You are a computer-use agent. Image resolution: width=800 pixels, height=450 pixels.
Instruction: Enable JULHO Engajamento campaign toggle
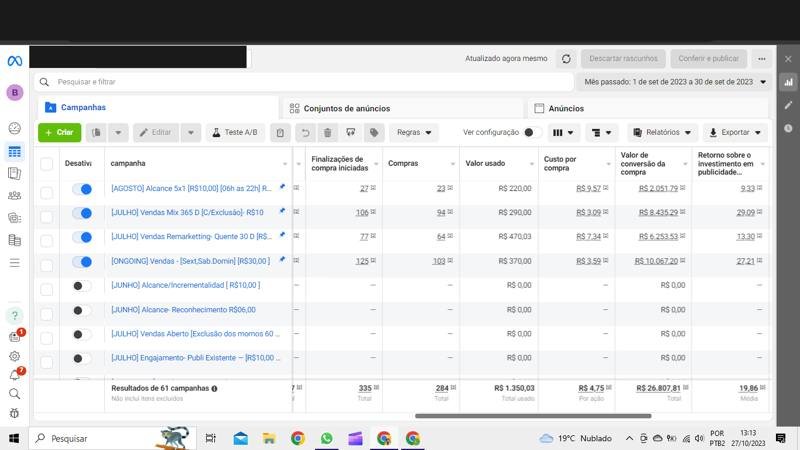click(82, 359)
